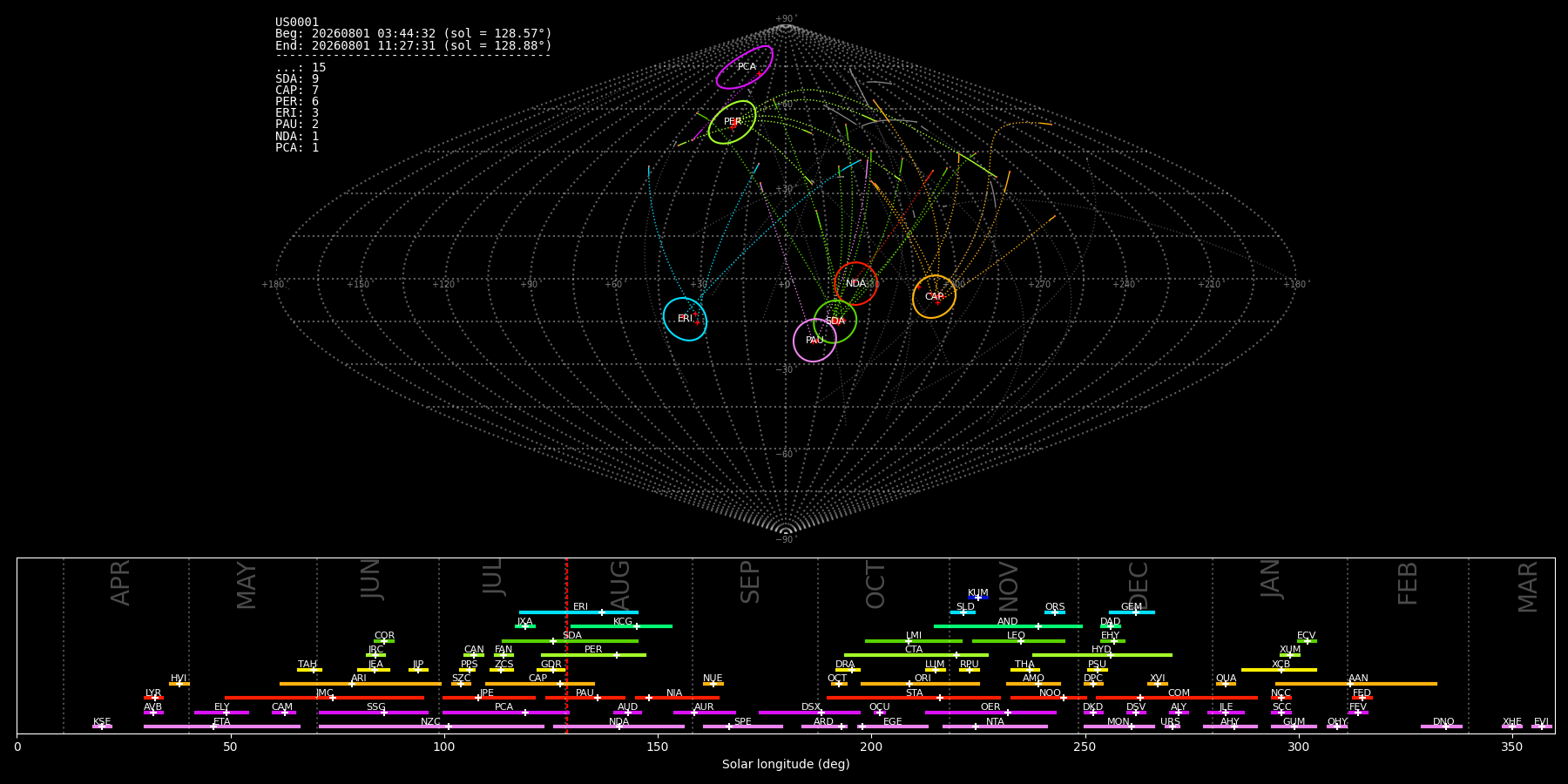Click the cyan ERI bar in timeline
The height and width of the screenshot is (784, 1568).
[578, 612]
